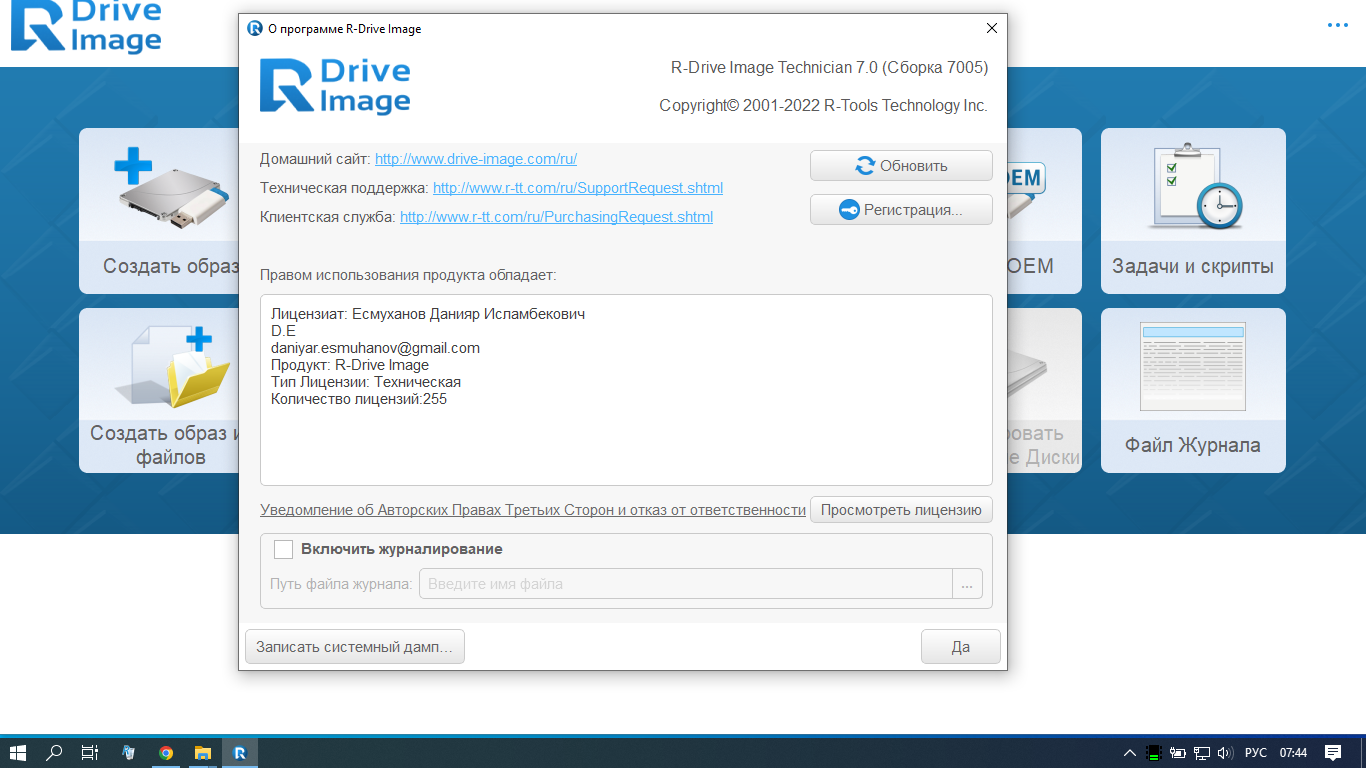Enable the Включить журналирование checkbox

coord(284,549)
